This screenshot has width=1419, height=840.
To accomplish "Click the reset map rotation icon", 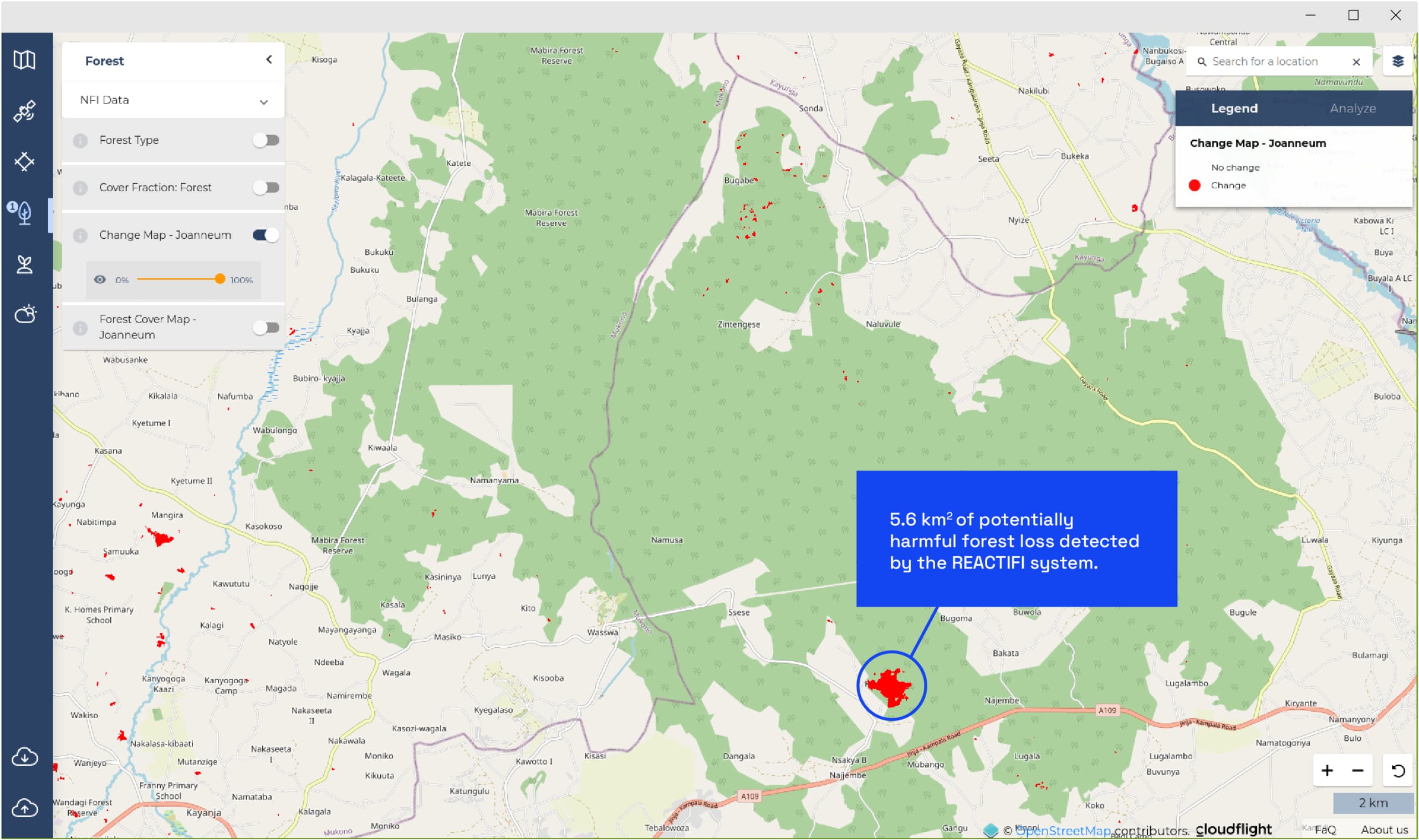I will click(x=1397, y=770).
